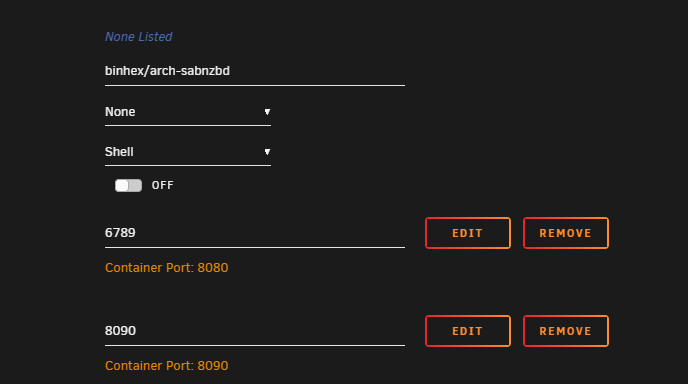Remove the 8090 port mapping
This screenshot has width=688, height=384.
[566, 331]
